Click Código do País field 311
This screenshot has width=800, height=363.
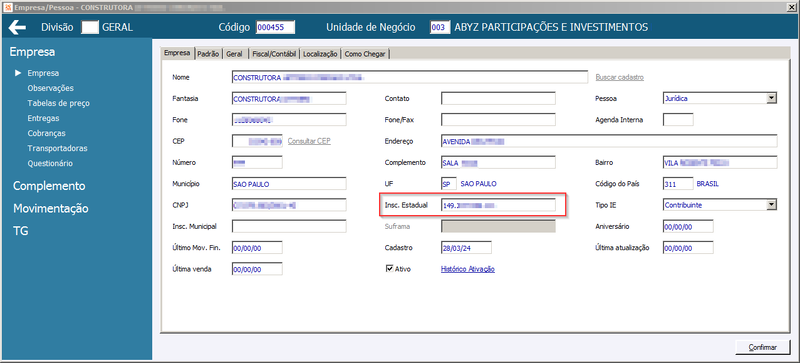(x=678, y=184)
